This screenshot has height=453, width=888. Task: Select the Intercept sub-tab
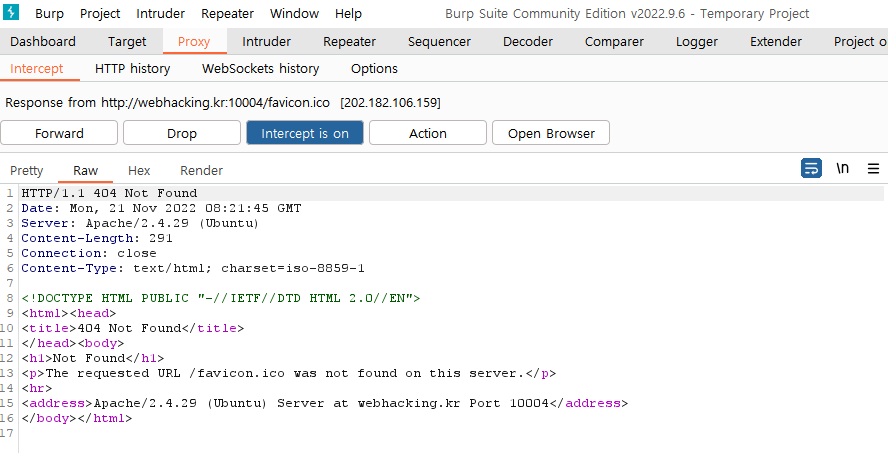click(x=37, y=69)
